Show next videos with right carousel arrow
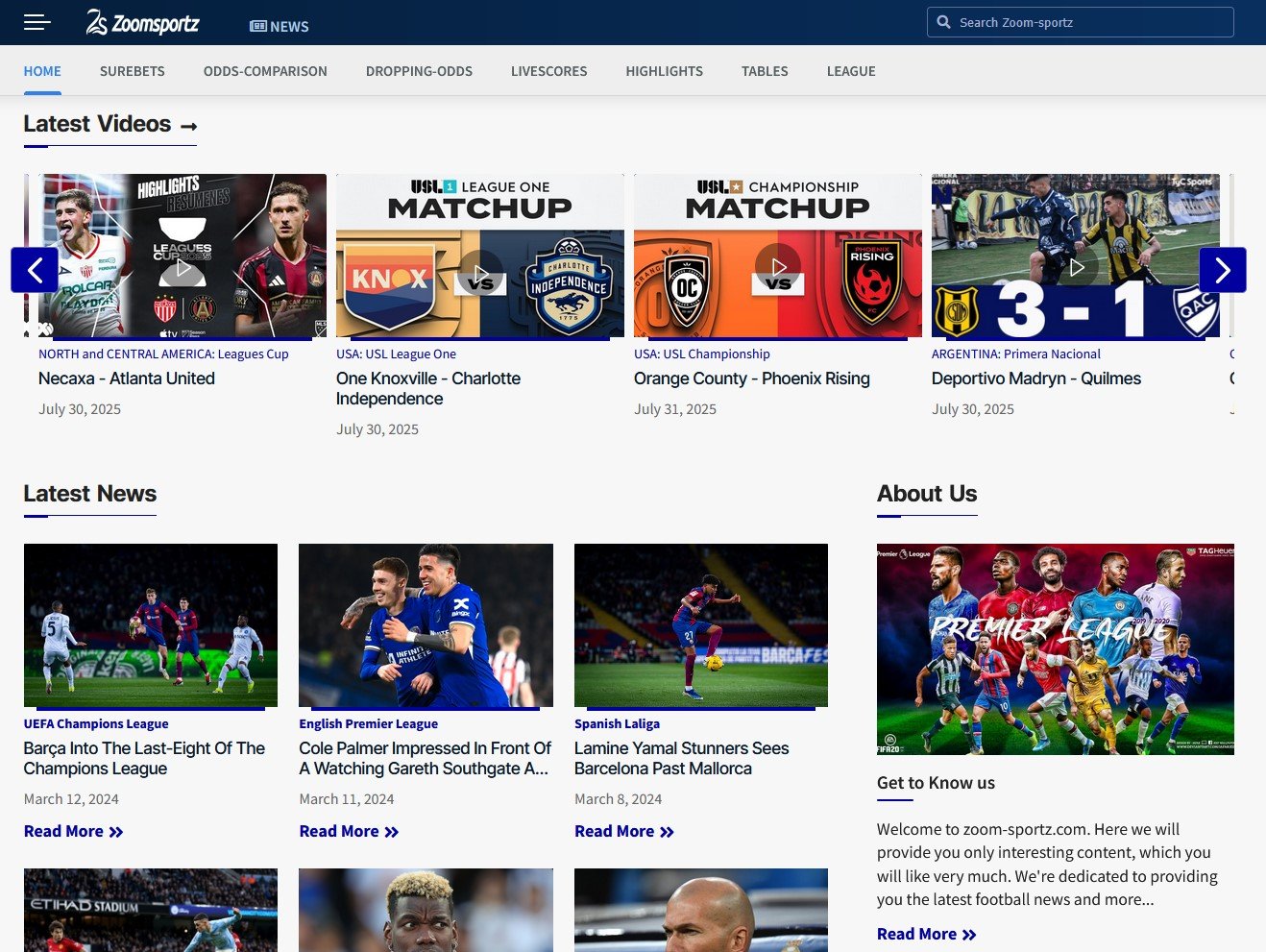The image size is (1266, 952). [x=1223, y=270]
